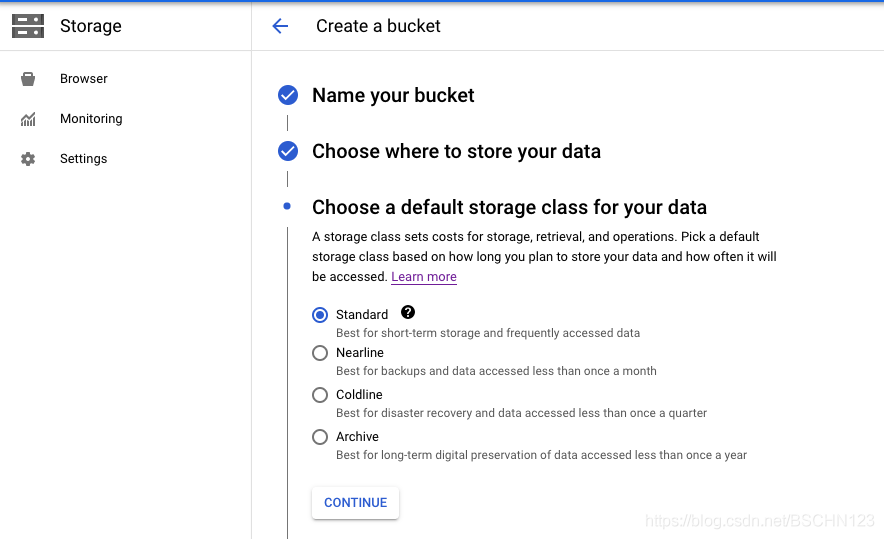884x539 pixels.
Task: Click 'A storage class sets costs' paragraph
Action: [x=544, y=257]
